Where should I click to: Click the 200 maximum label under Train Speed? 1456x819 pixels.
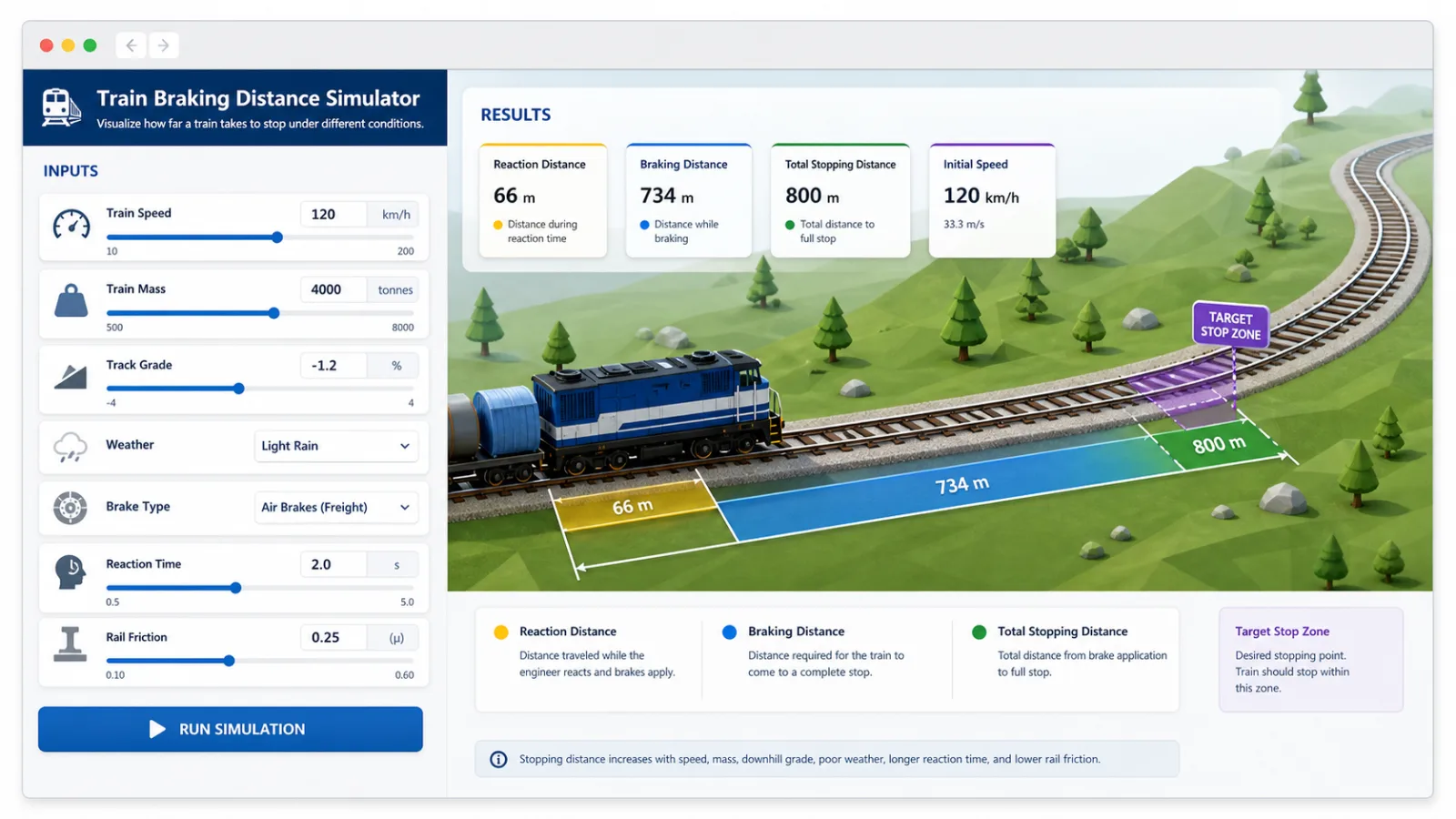point(405,251)
